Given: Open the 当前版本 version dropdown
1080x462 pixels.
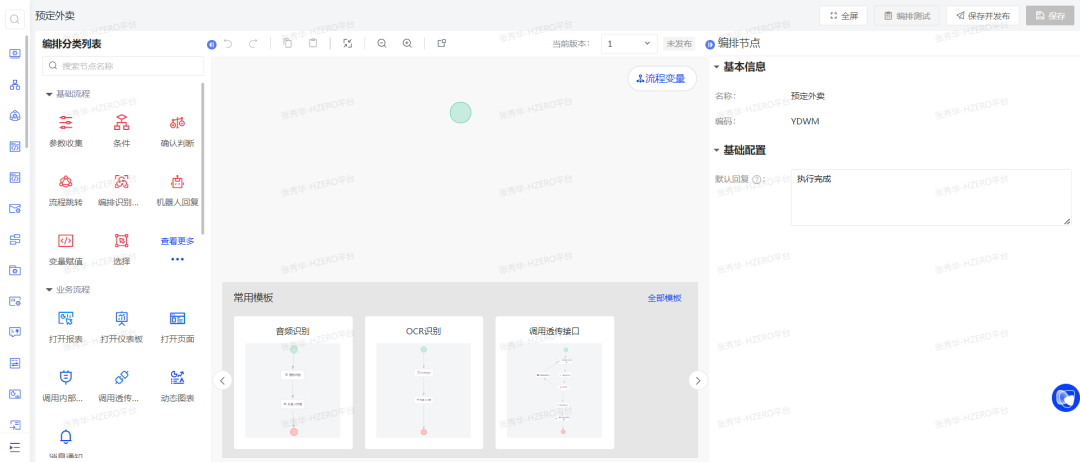Looking at the screenshot, I should coord(629,44).
